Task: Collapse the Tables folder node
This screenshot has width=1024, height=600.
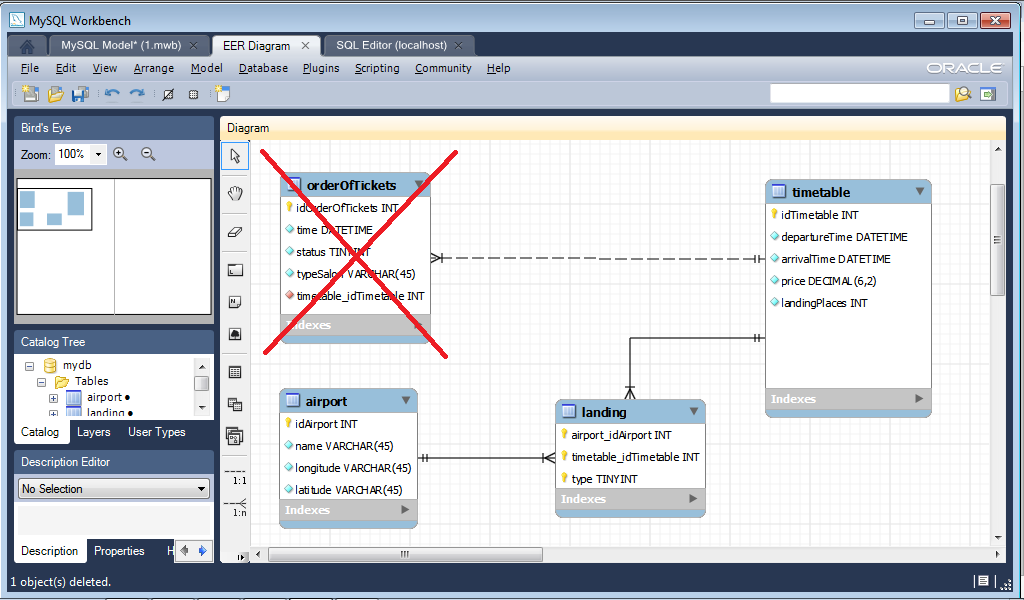Action: pos(42,382)
